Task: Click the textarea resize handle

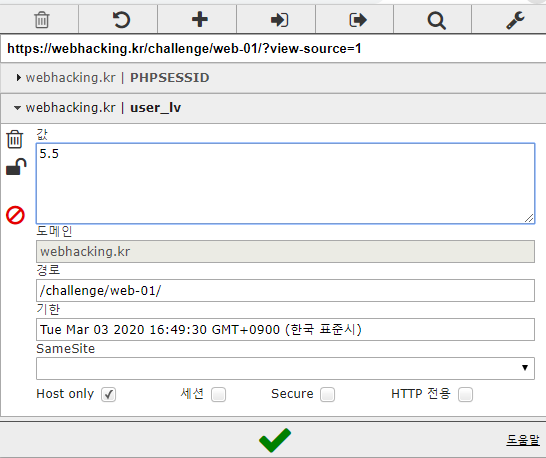Action: [x=529, y=218]
